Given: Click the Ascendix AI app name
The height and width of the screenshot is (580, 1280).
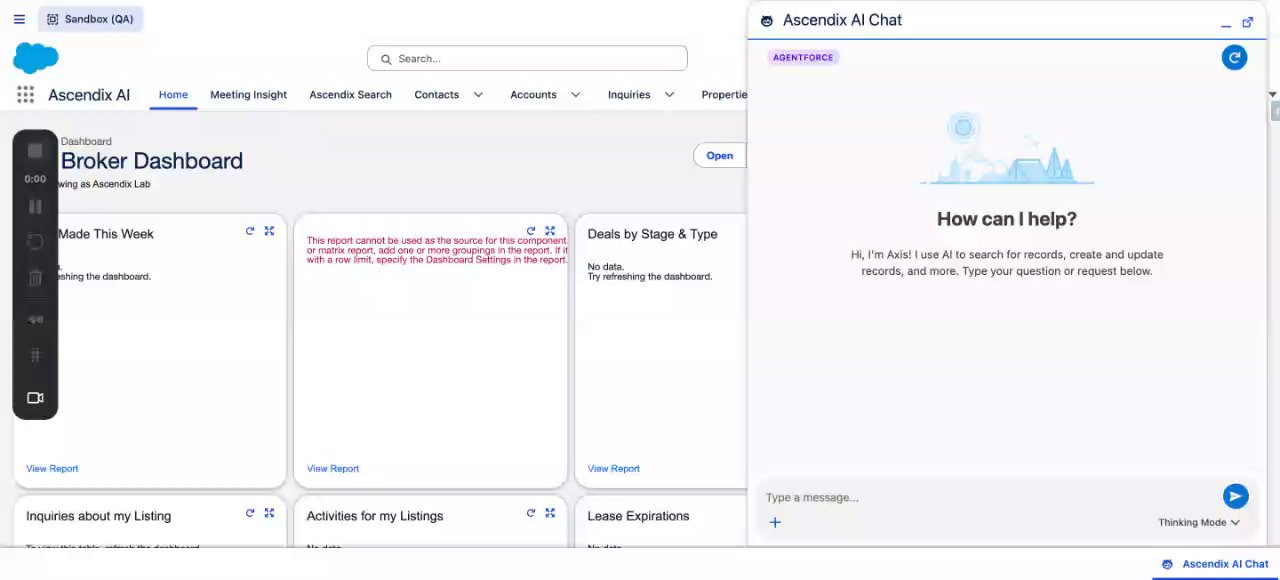Looking at the screenshot, I should click(x=89, y=95).
